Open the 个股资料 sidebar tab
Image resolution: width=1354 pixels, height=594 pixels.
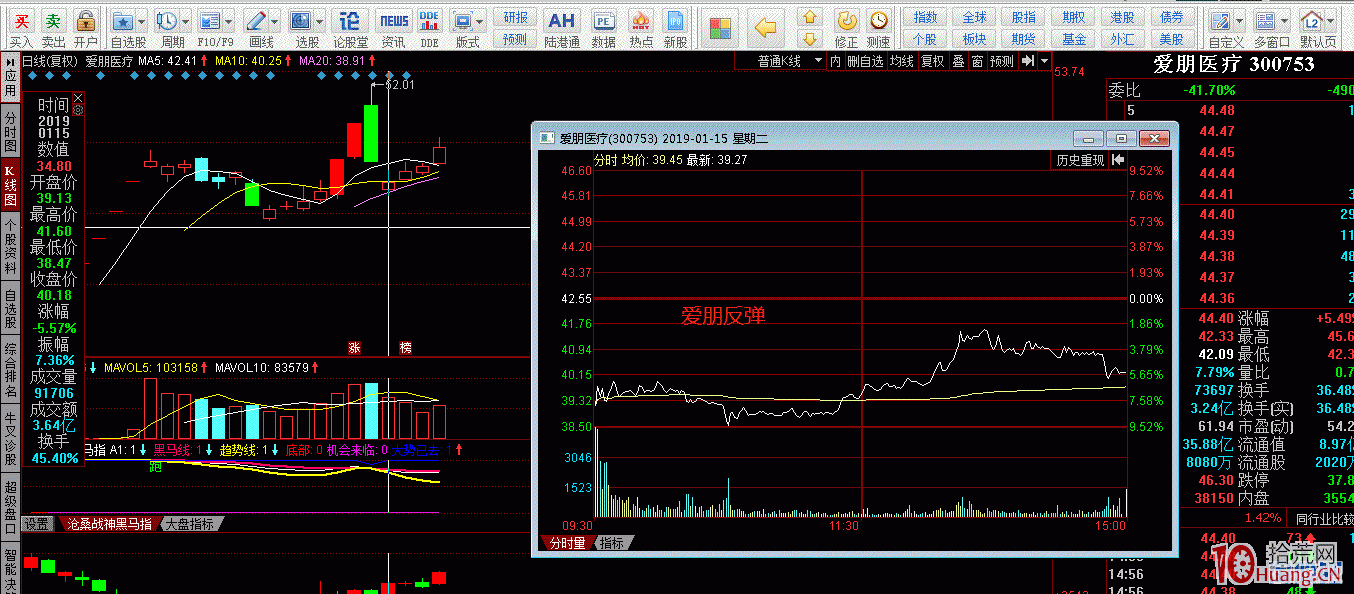click(x=9, y=246)
